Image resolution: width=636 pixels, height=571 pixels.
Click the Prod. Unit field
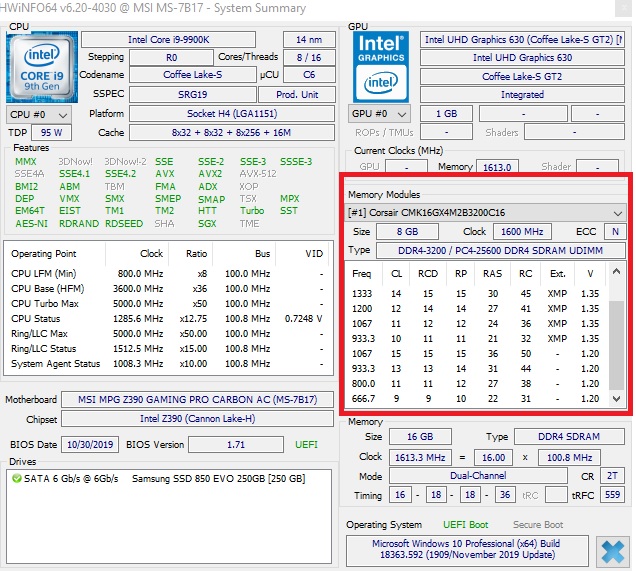coord(297,94)
